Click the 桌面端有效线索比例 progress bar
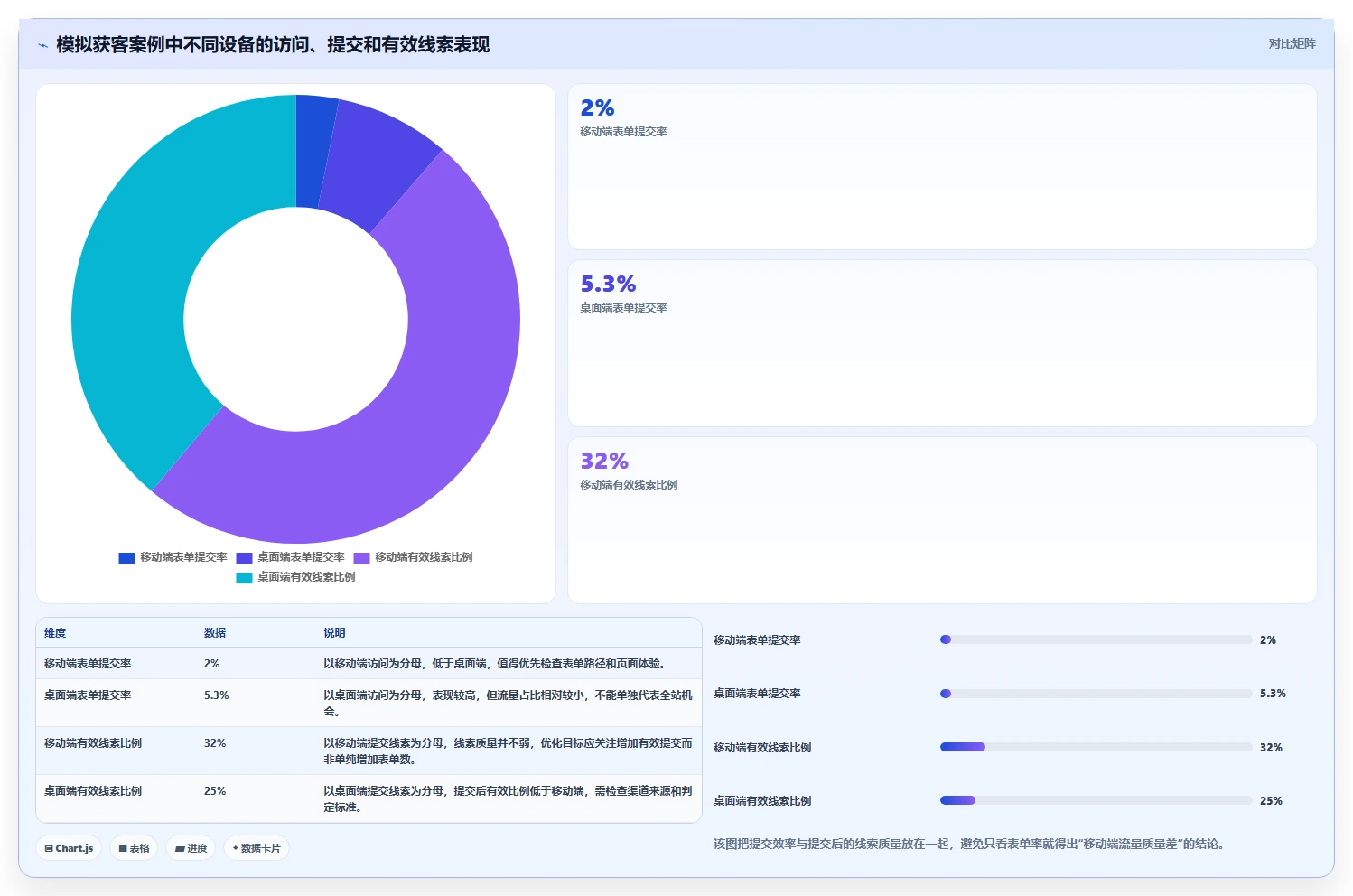This screenshot has width=1353, height=896. tap(1096, 800)
